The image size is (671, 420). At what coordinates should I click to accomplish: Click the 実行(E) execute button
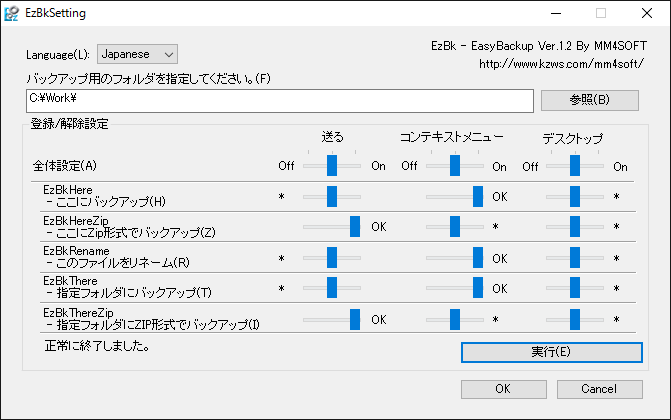point(552,352)
